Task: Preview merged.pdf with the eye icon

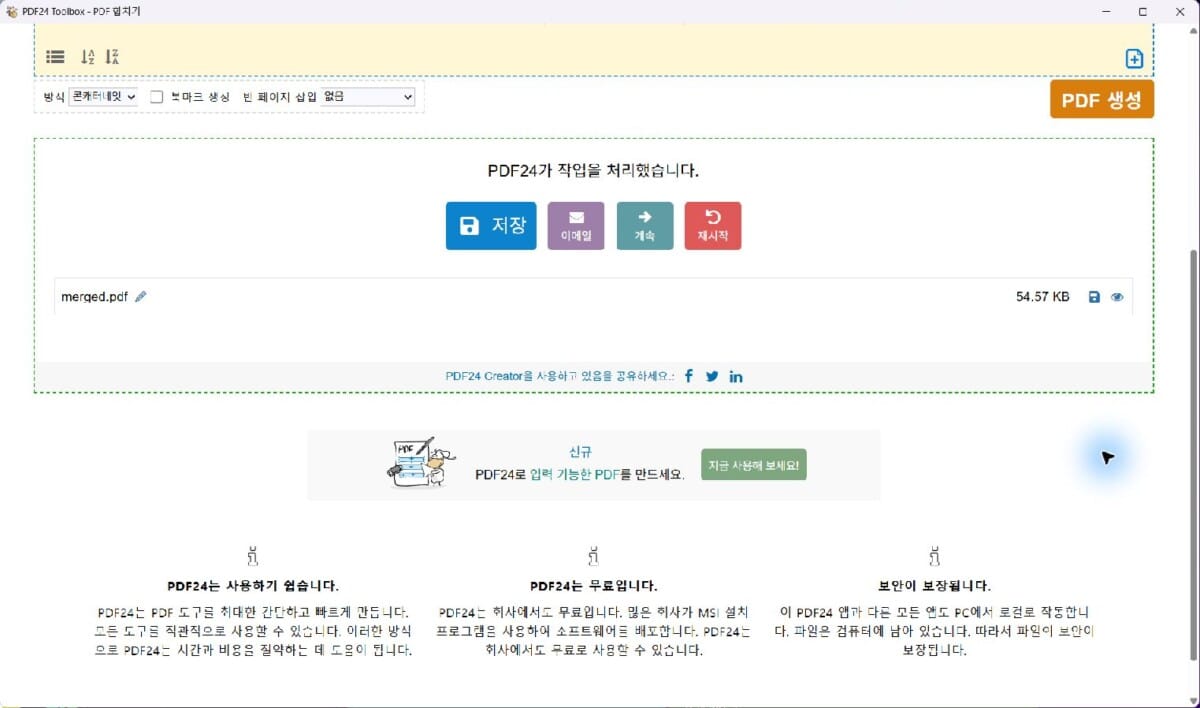Action: coord(1117,297)
